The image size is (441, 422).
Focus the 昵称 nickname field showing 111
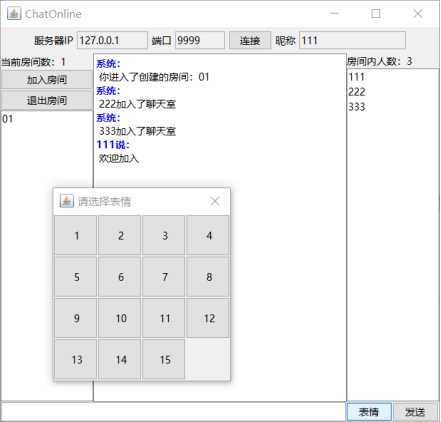[352, 40]
